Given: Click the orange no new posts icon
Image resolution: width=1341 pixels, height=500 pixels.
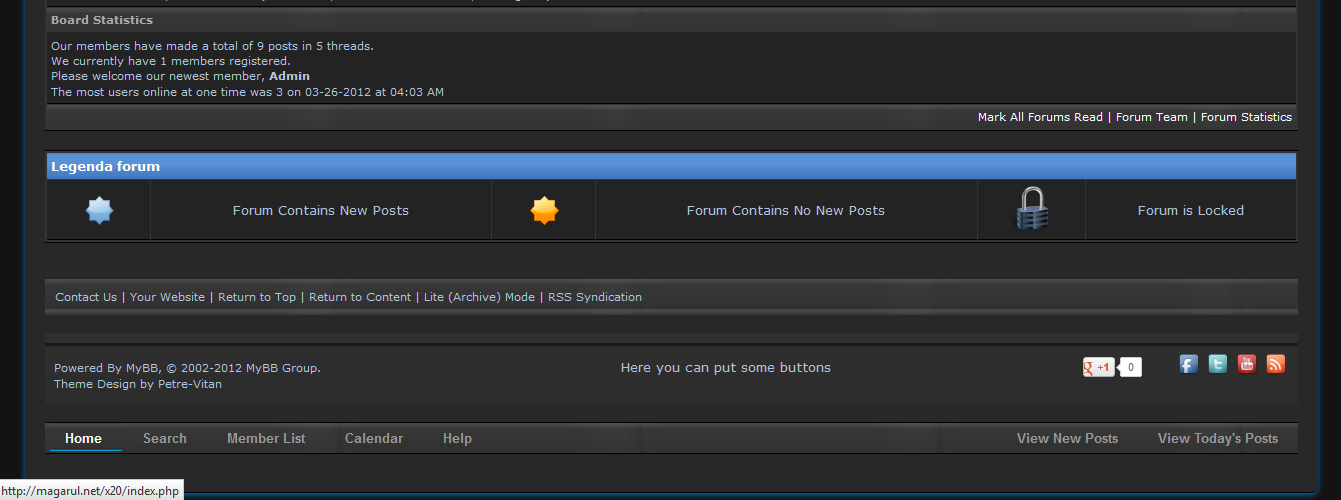Looking at the screenshot, I should [x=543, y=210].
